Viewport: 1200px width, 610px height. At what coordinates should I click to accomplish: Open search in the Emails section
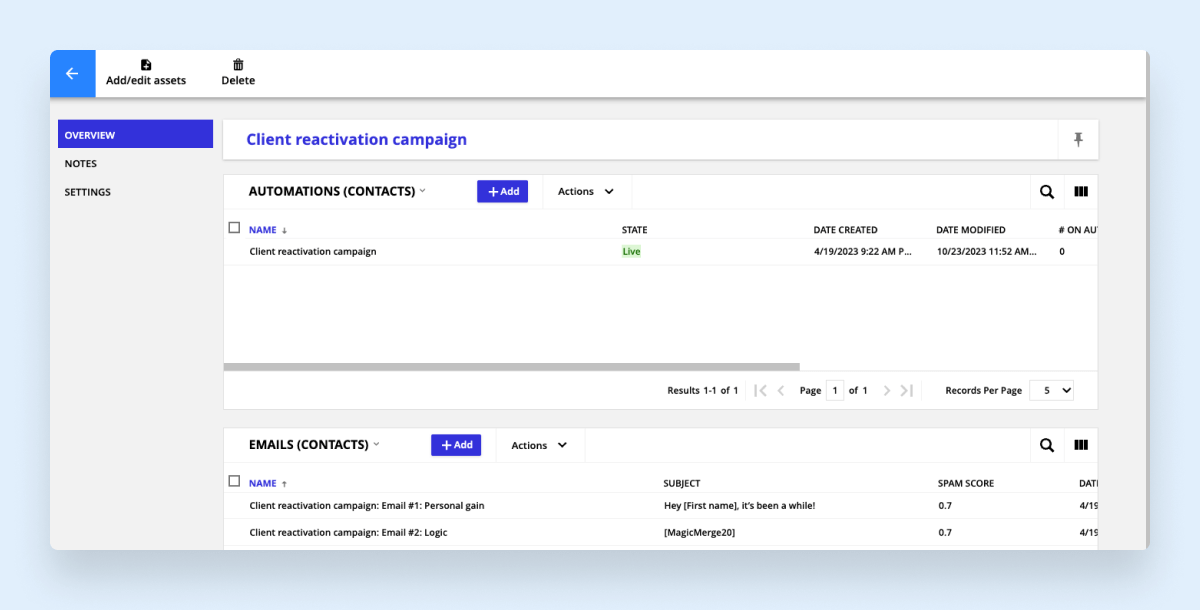(1047, 446)
